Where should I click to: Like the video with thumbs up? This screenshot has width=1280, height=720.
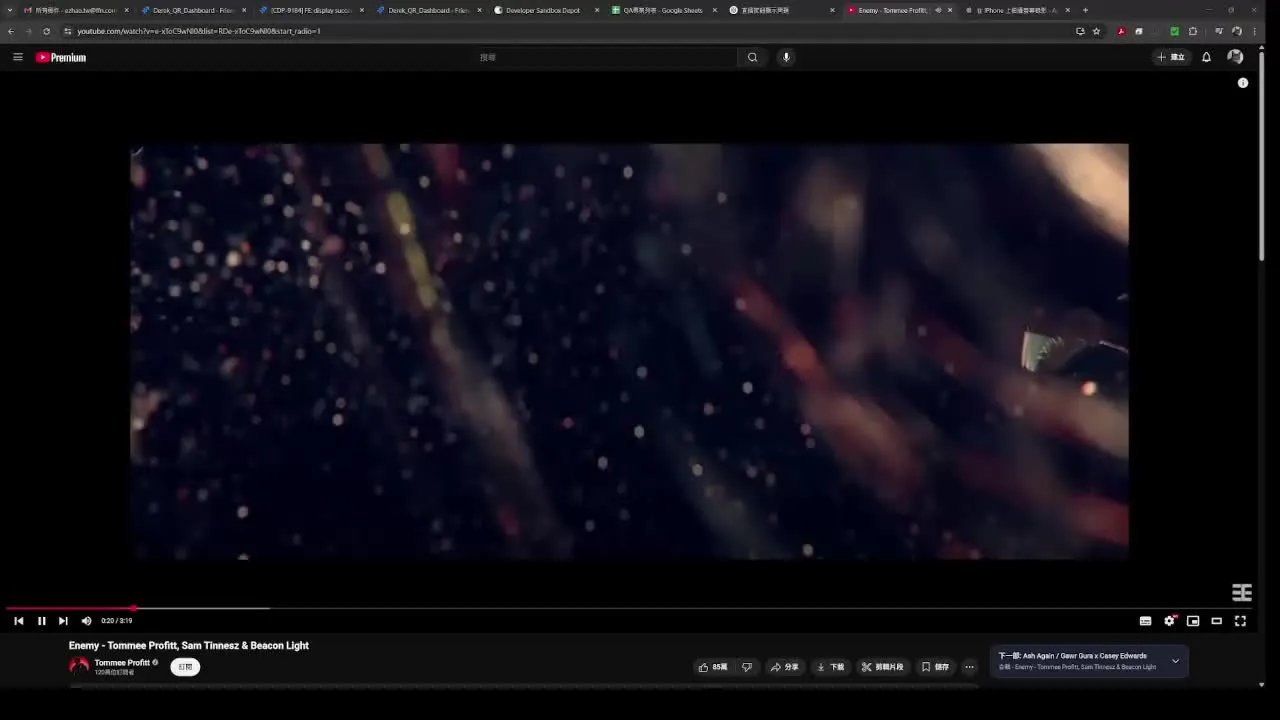713,667
